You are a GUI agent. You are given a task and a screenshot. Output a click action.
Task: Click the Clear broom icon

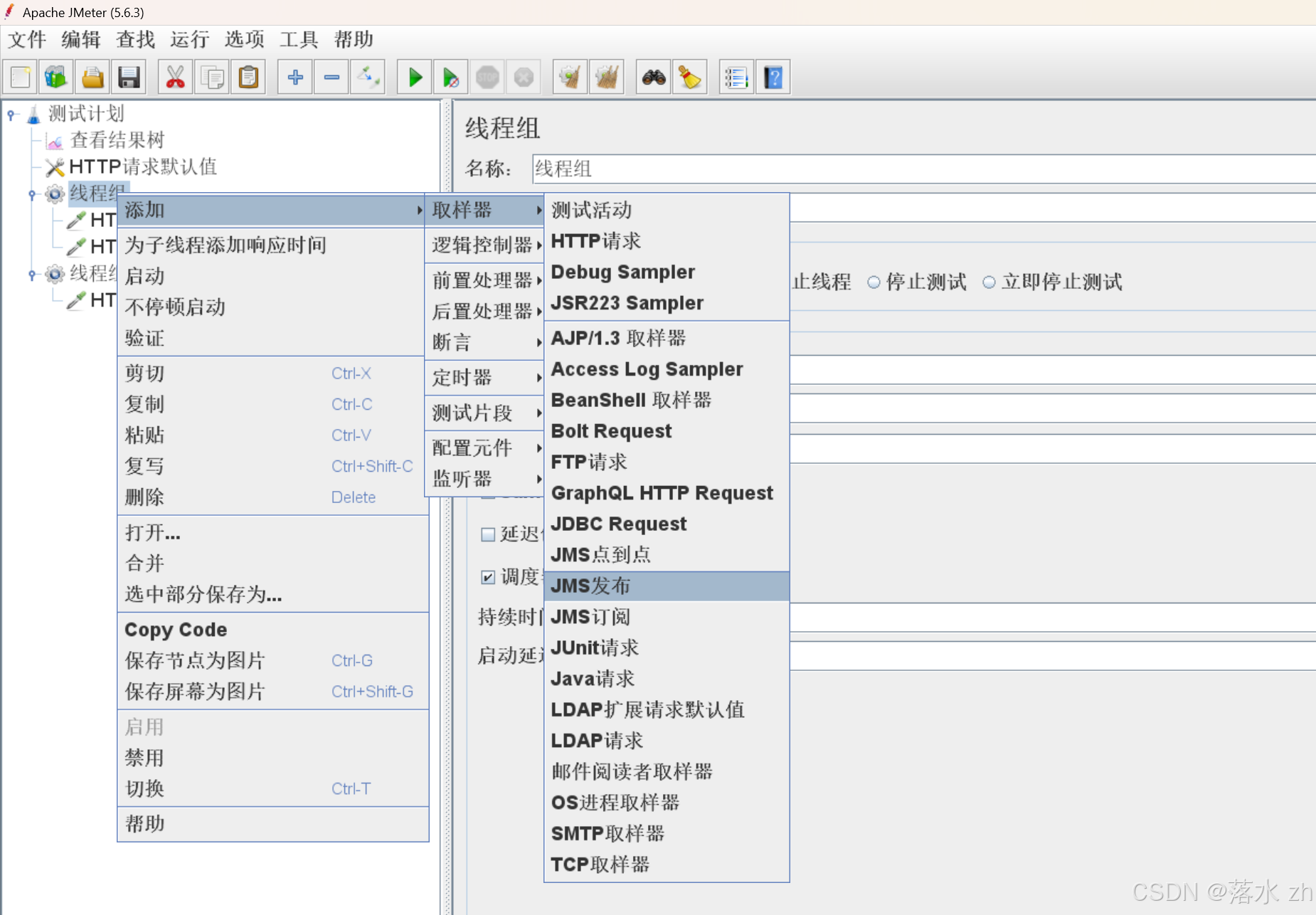[571, 77]
